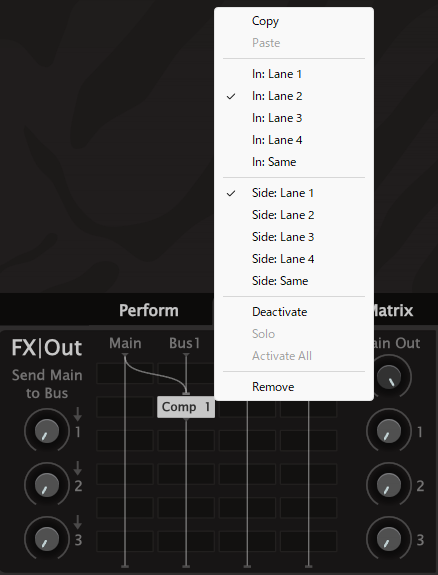Viewport: 438px width, 575px height.
Task: Click the down arrow above send 2
Action: 77,468
